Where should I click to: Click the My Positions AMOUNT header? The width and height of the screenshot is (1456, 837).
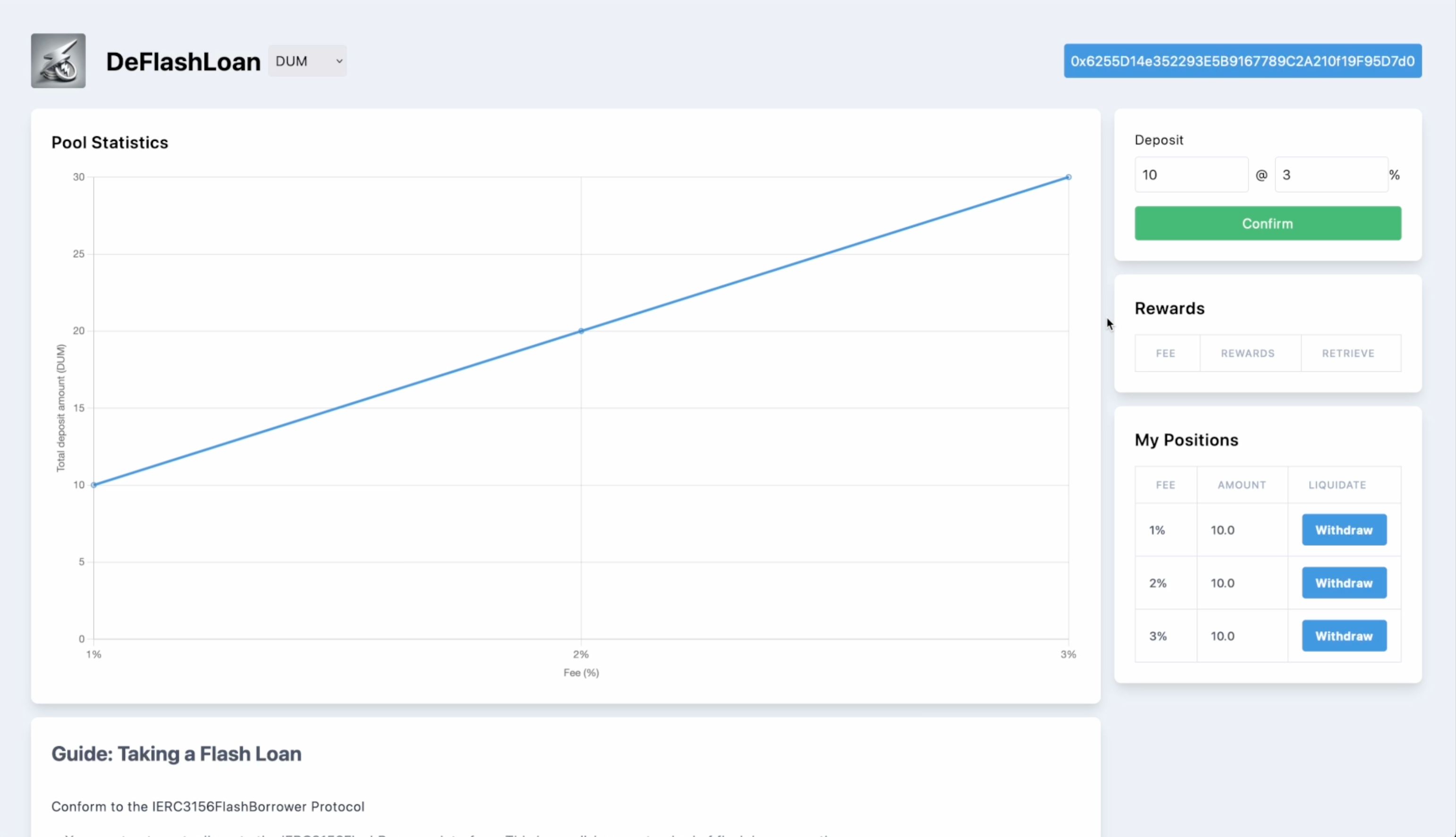[1242, 485]
